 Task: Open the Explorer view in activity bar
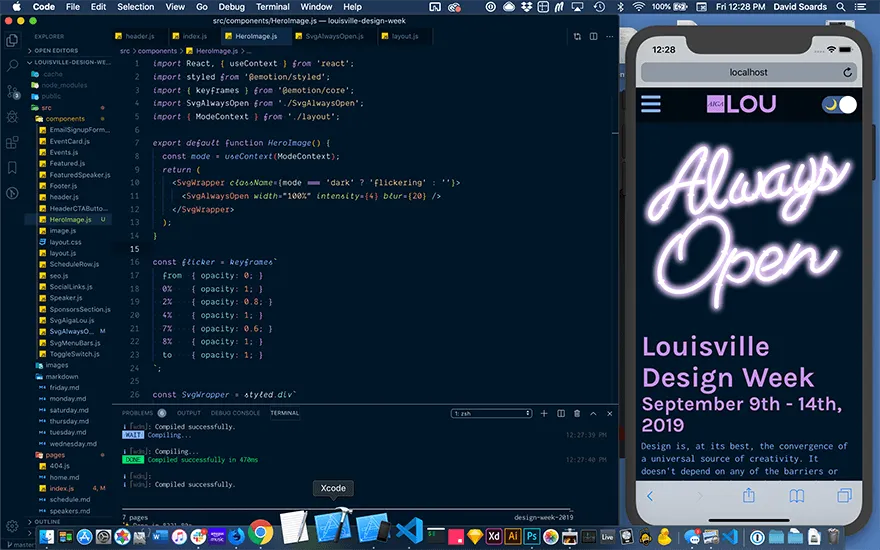click(x=12, y=40)
